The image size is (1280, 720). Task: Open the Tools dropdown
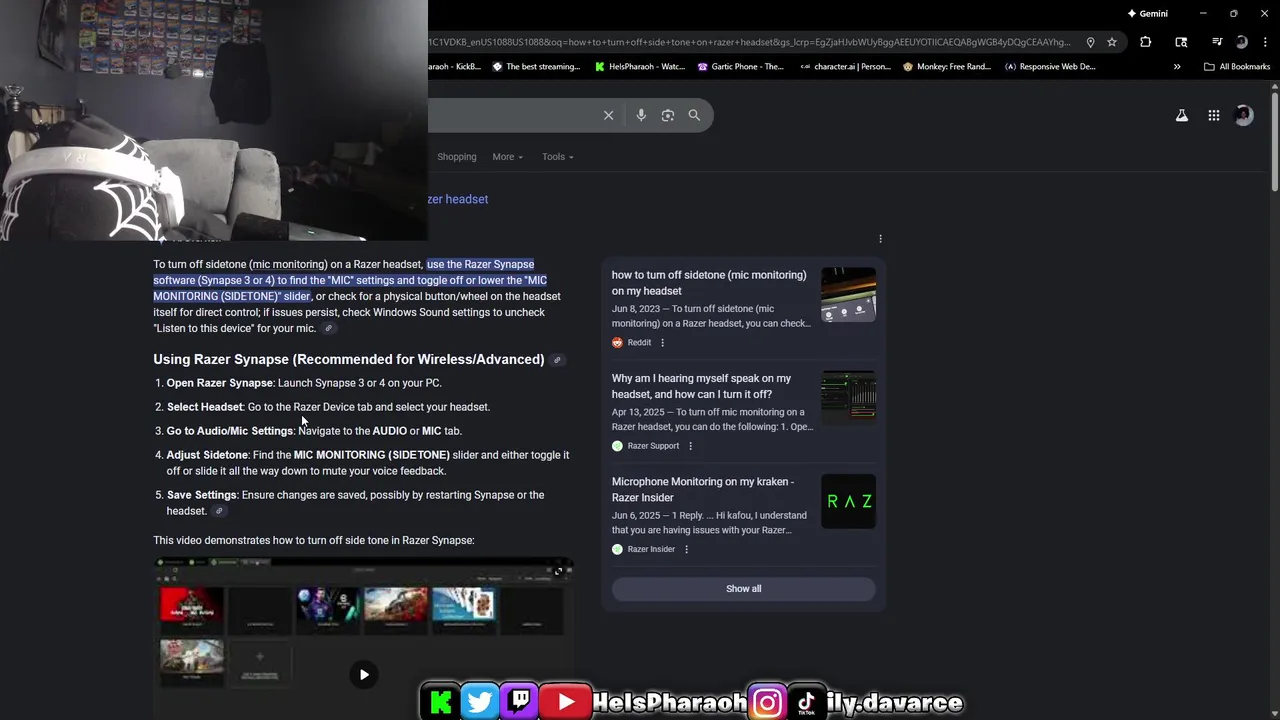[557, 157]
